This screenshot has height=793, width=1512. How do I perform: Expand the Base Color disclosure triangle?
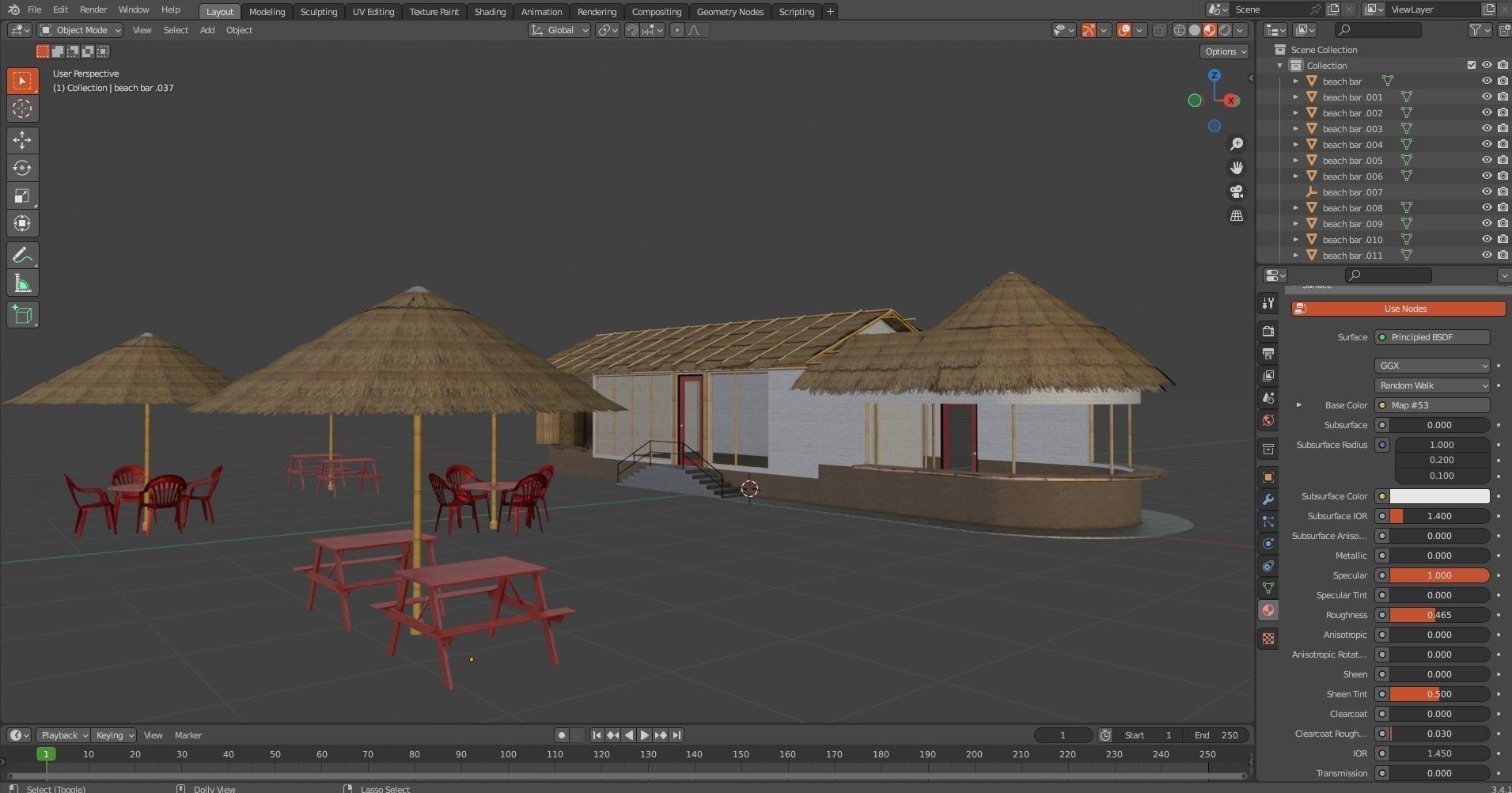(1298, 405)
